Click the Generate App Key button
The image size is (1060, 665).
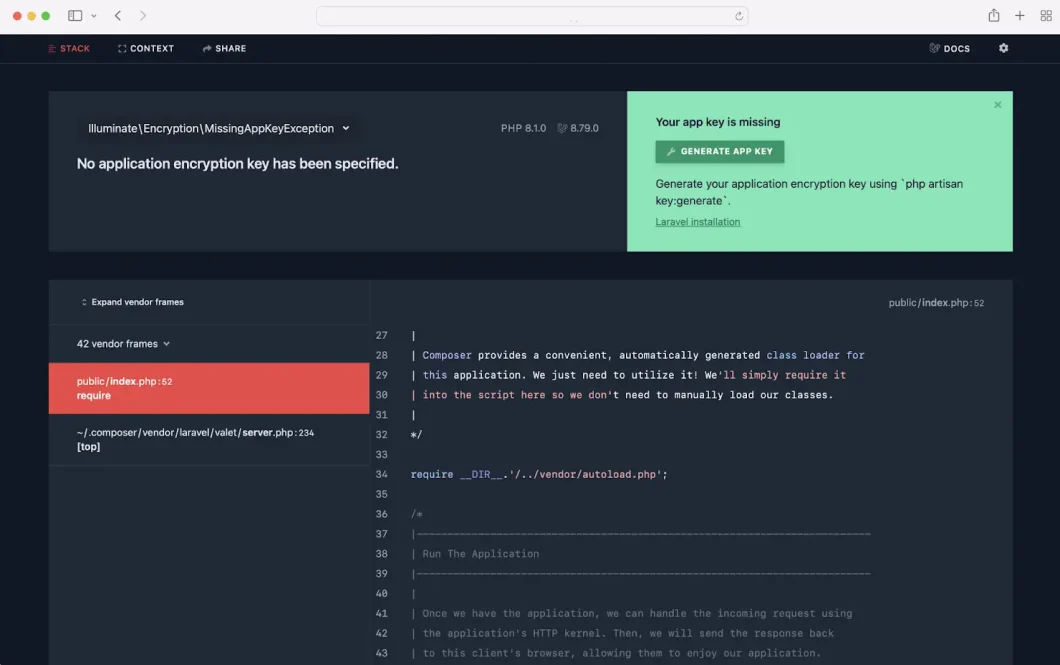pos(719,151)
